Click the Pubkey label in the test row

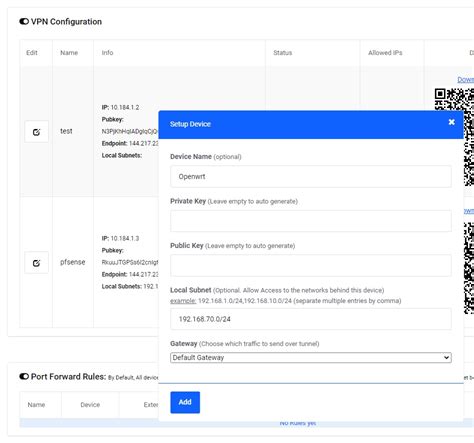pos(112,119)
